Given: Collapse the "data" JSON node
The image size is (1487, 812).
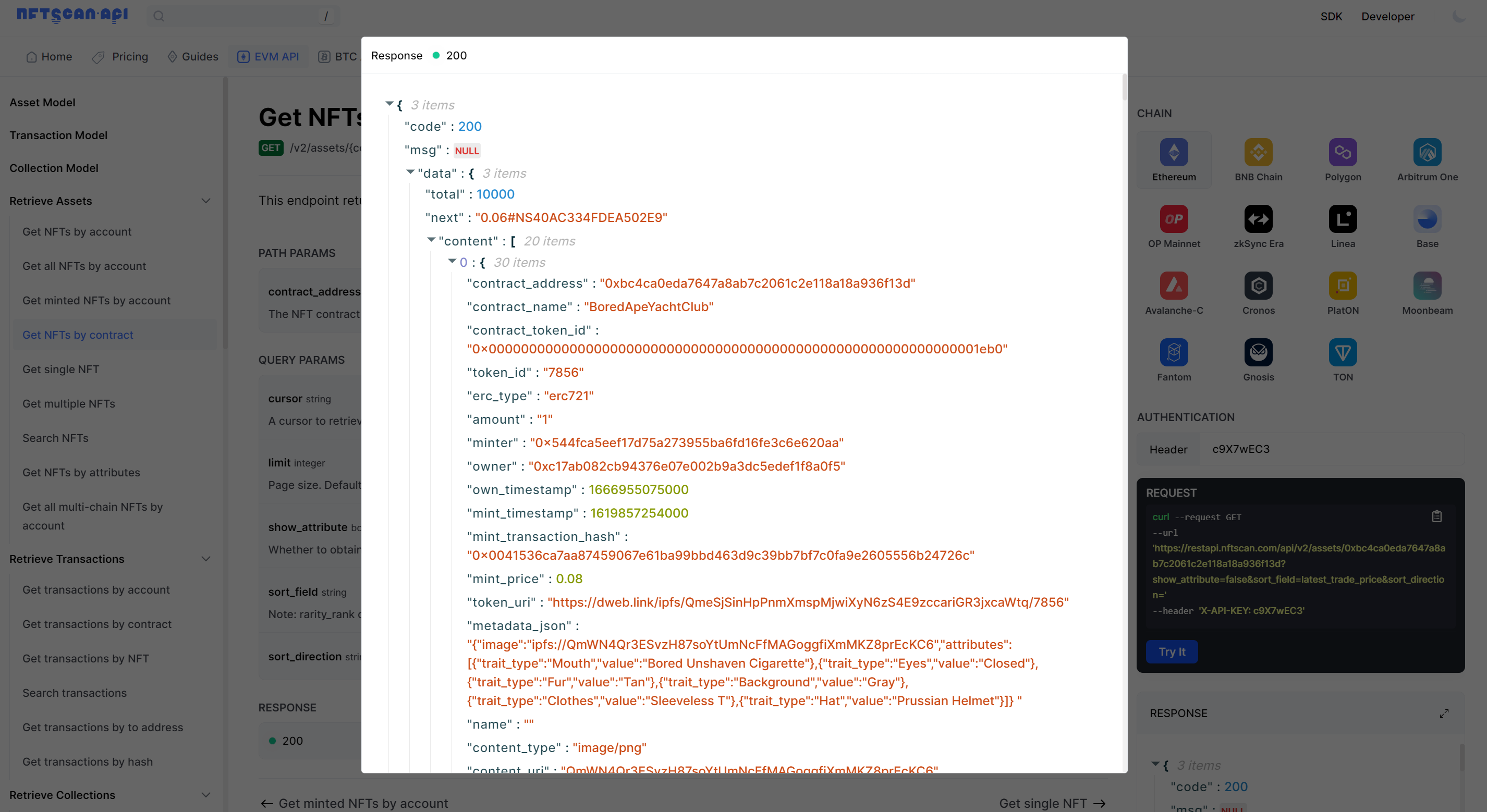Looking at the screenshot, I should [x=410, y=172].
